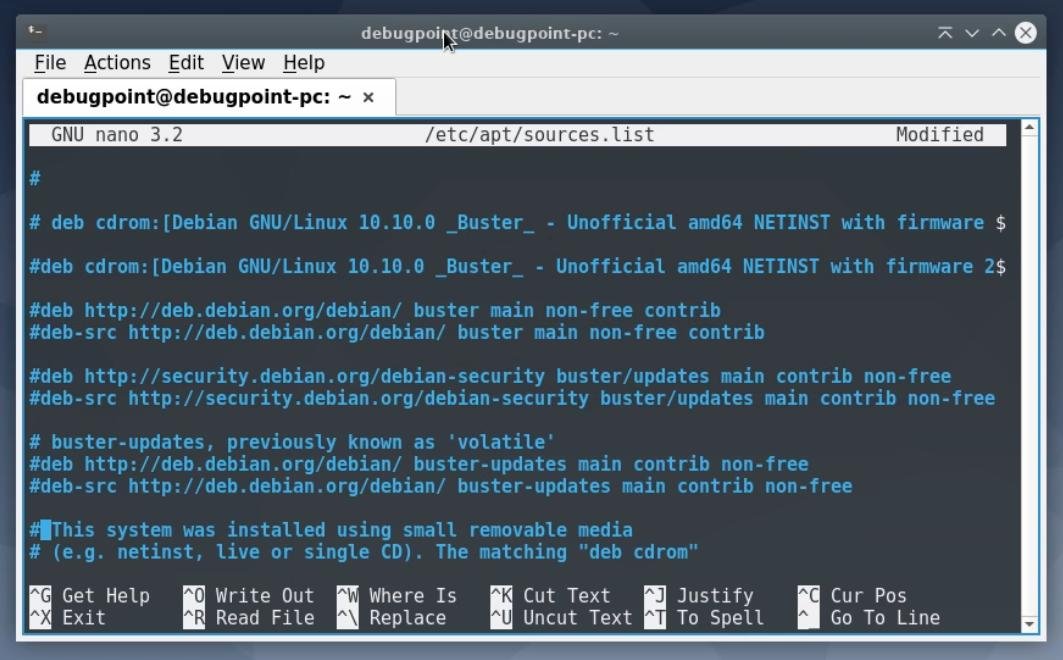Open the View menu
The width and height of the screenshot is (1063, 660).
pos(243,62)
